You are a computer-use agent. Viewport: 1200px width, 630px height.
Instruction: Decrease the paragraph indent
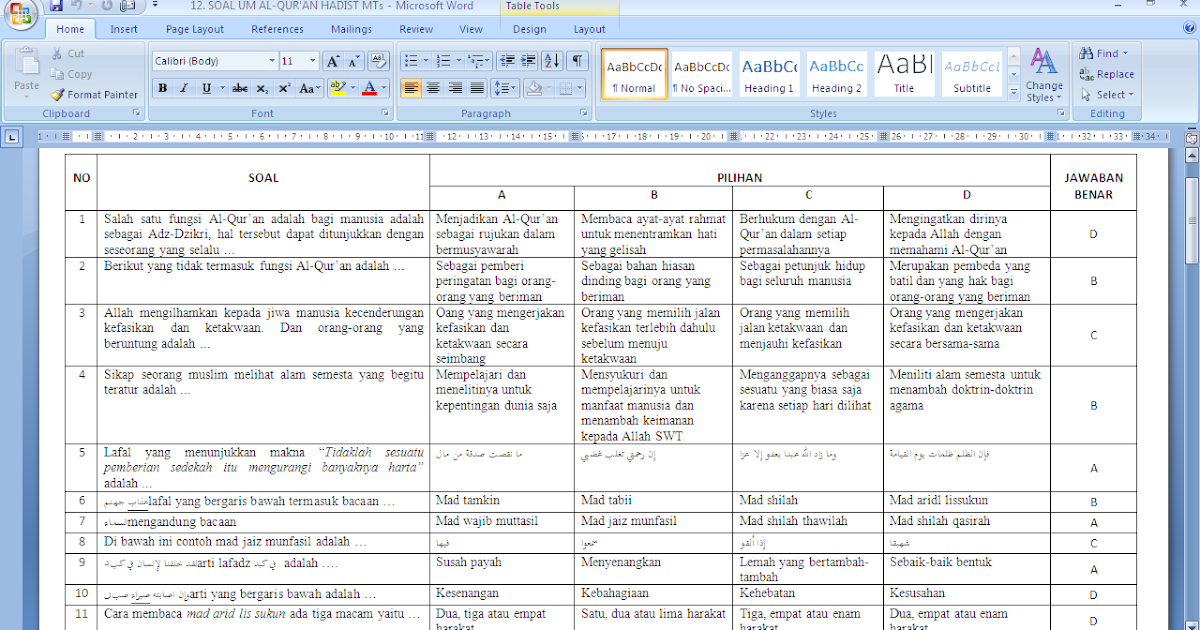click(509, 61)
